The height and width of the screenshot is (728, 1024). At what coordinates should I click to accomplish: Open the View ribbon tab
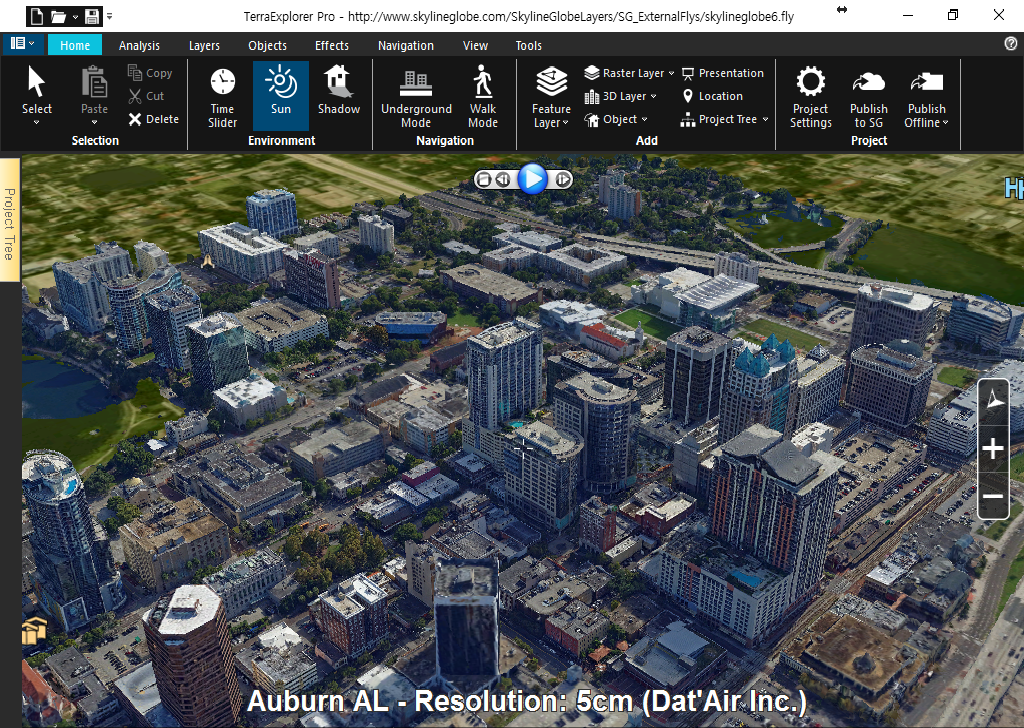tap(475, 45)
